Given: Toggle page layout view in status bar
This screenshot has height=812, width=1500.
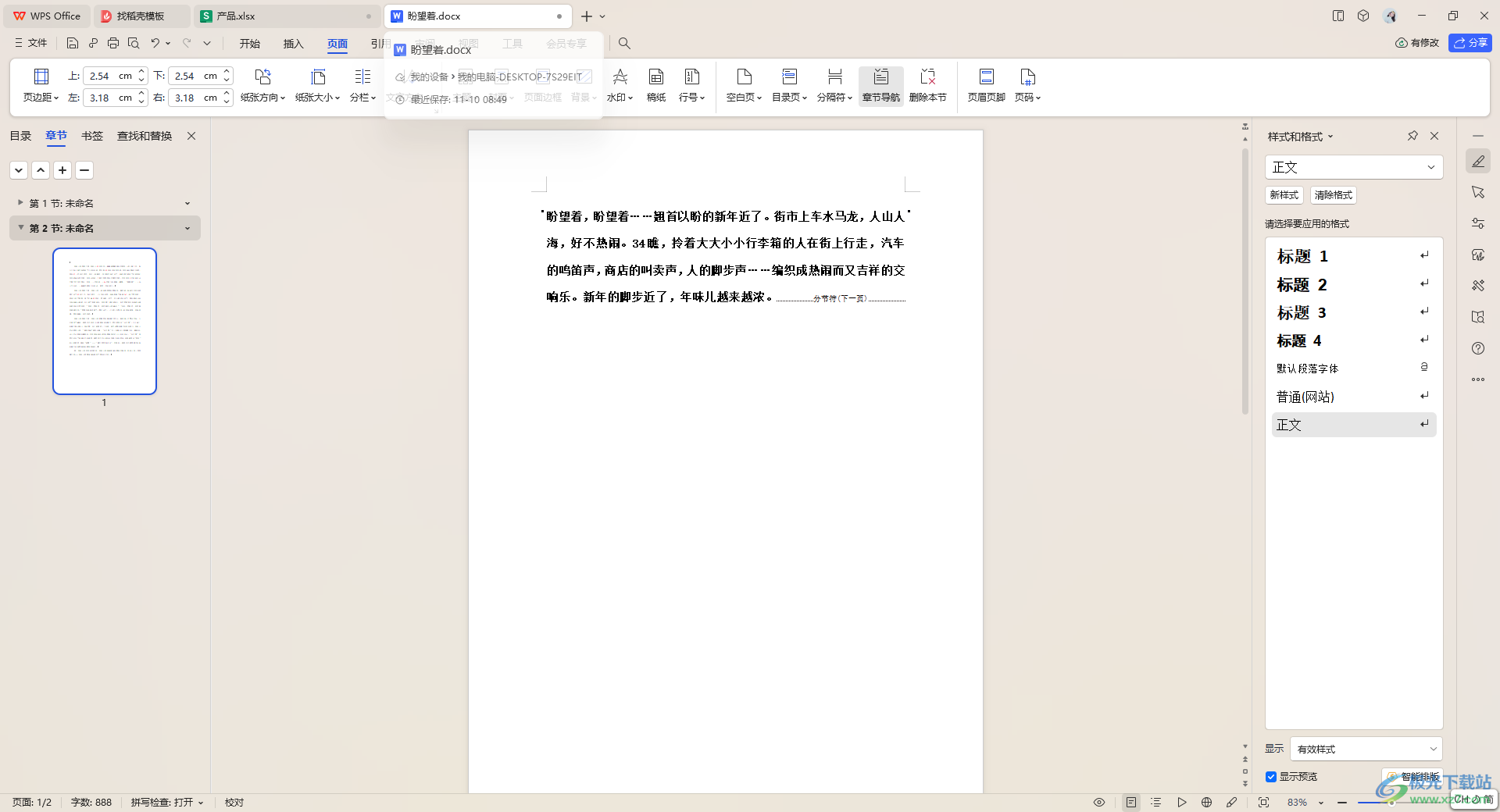Looking at the screenshot, I should coord(1131,802).
